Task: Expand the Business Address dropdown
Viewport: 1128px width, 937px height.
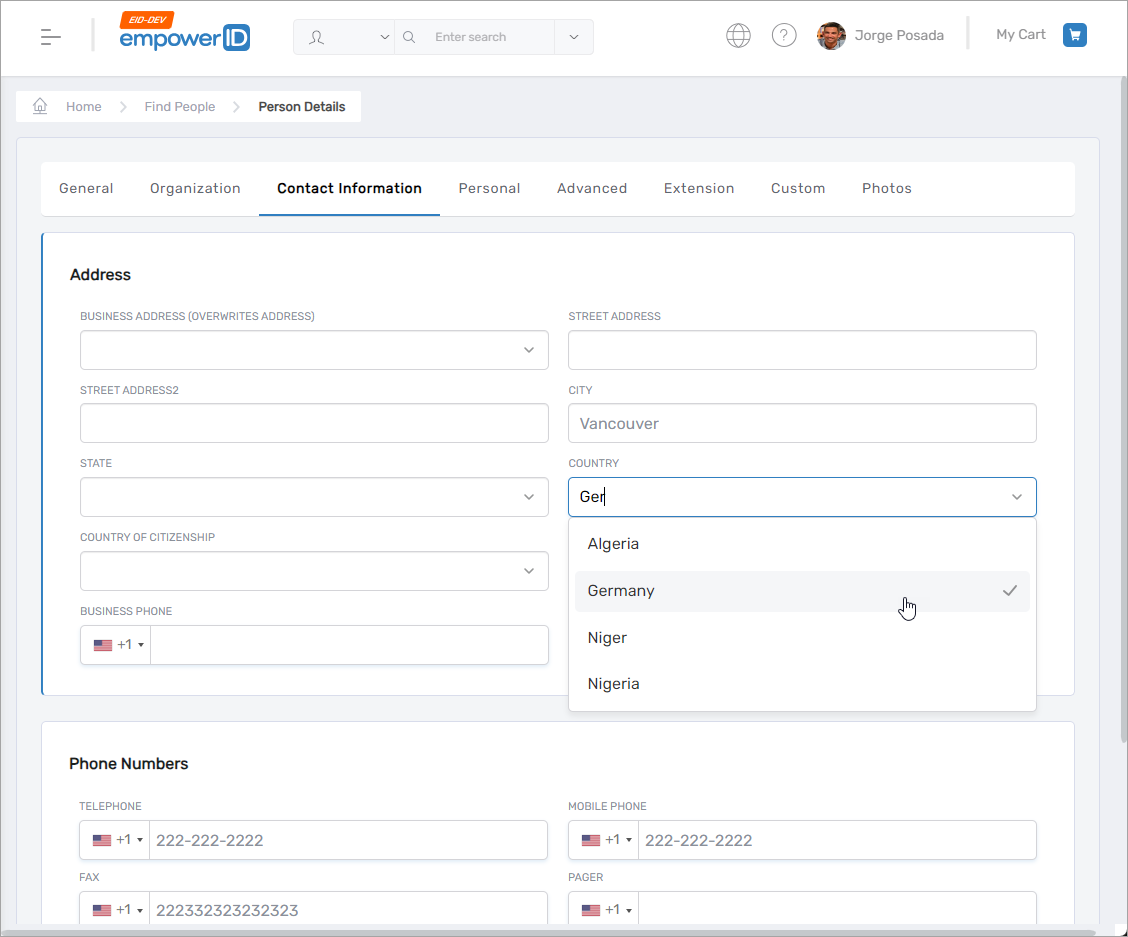Action: [529, 350]
